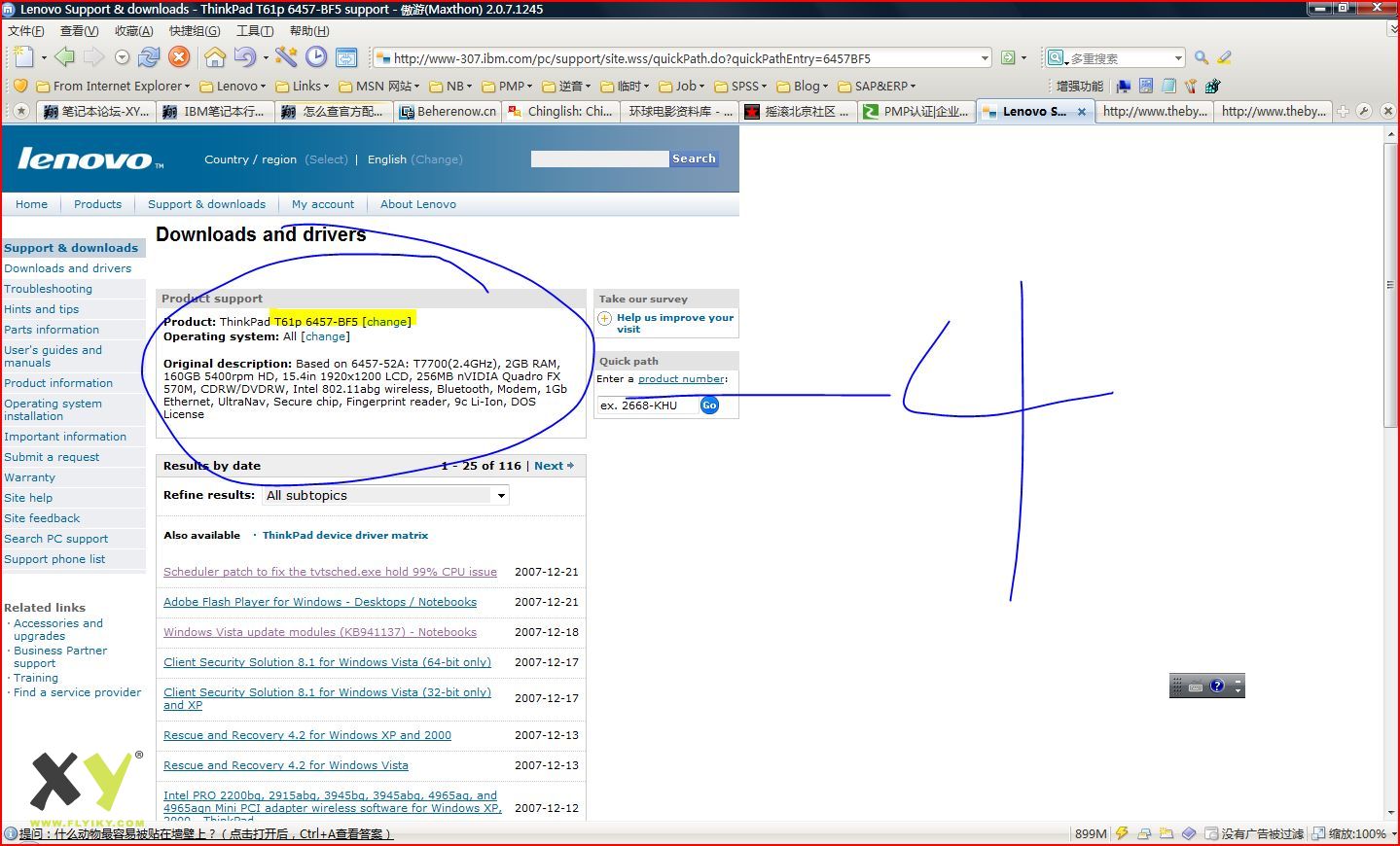The height and width of the screenshot is (846, 1400).
Task: Click the Quick path product number field
Action: [648, 405]
